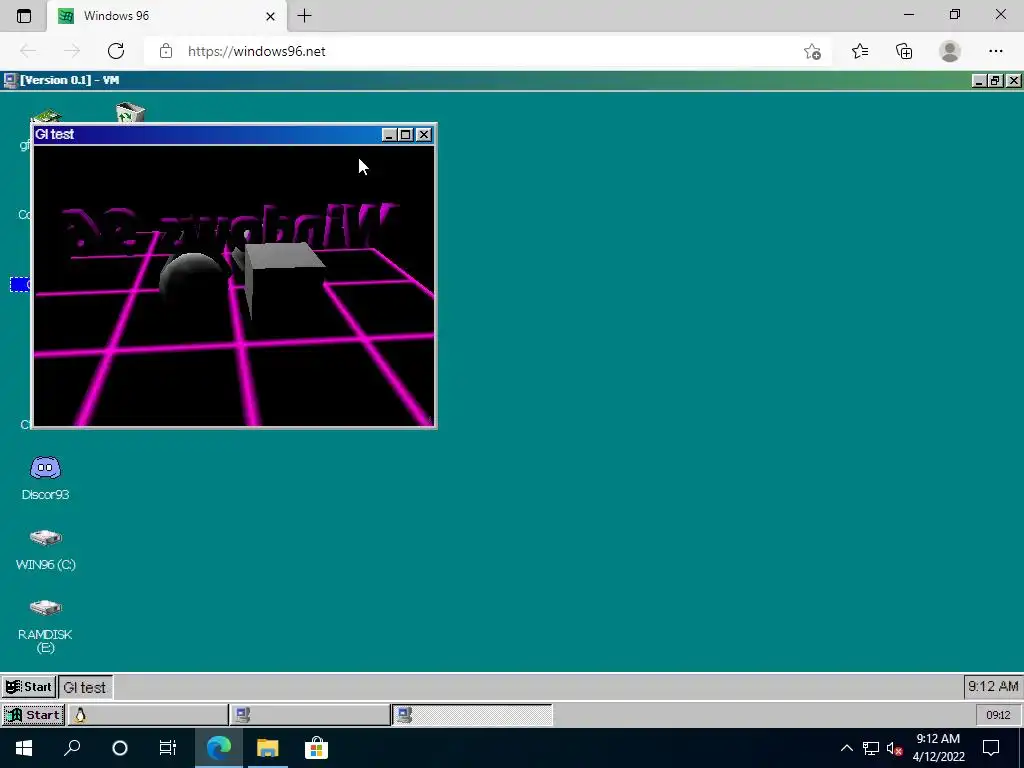
Task: Open the Discor93 desktop icon
Action: [45, 478]
